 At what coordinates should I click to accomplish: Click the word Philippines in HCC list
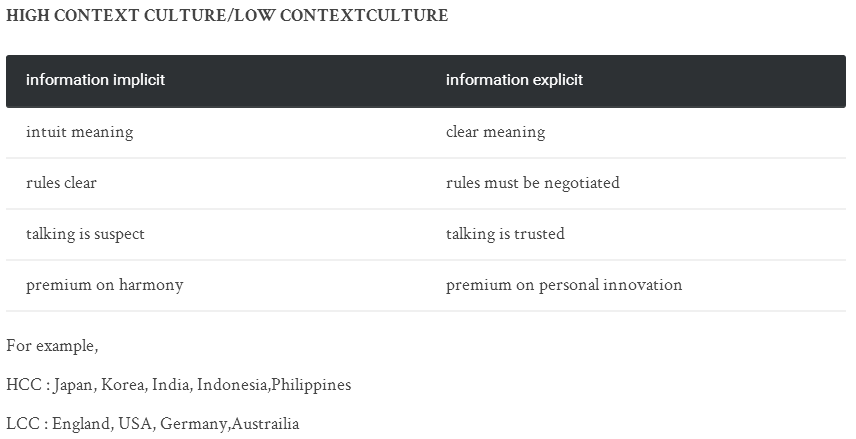click(311, 385)
